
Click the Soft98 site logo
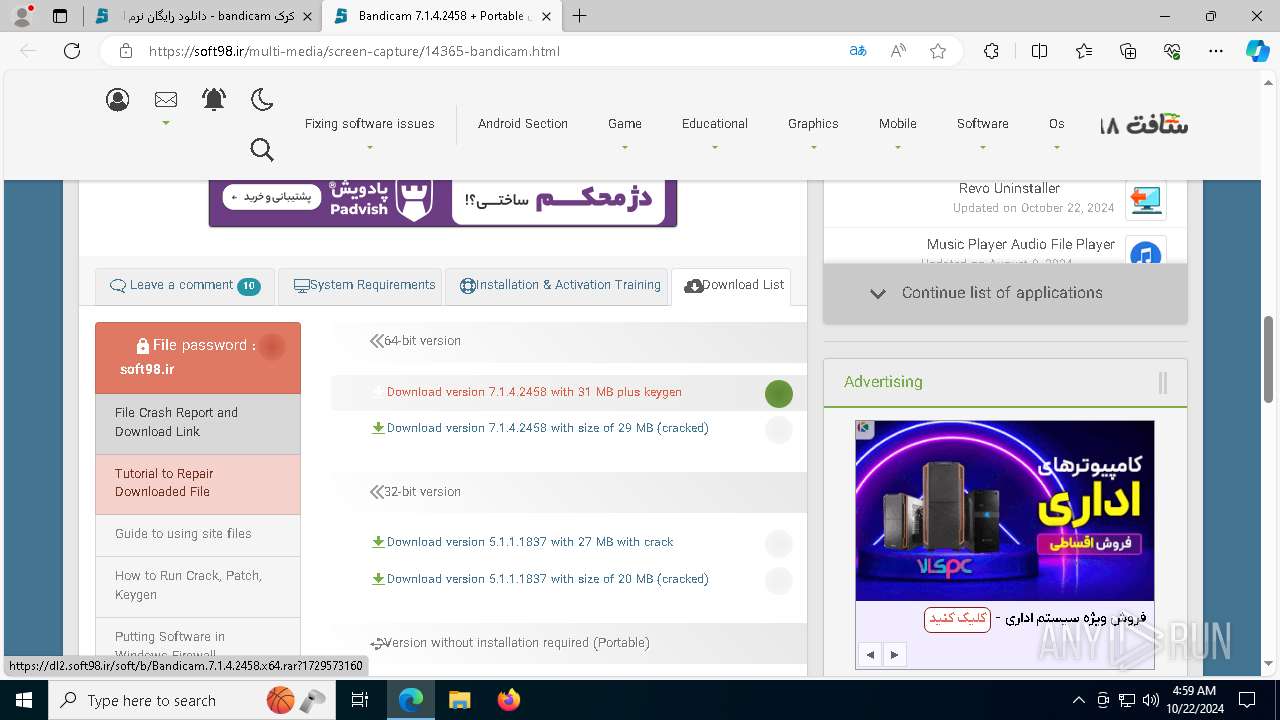(1144, 125)
